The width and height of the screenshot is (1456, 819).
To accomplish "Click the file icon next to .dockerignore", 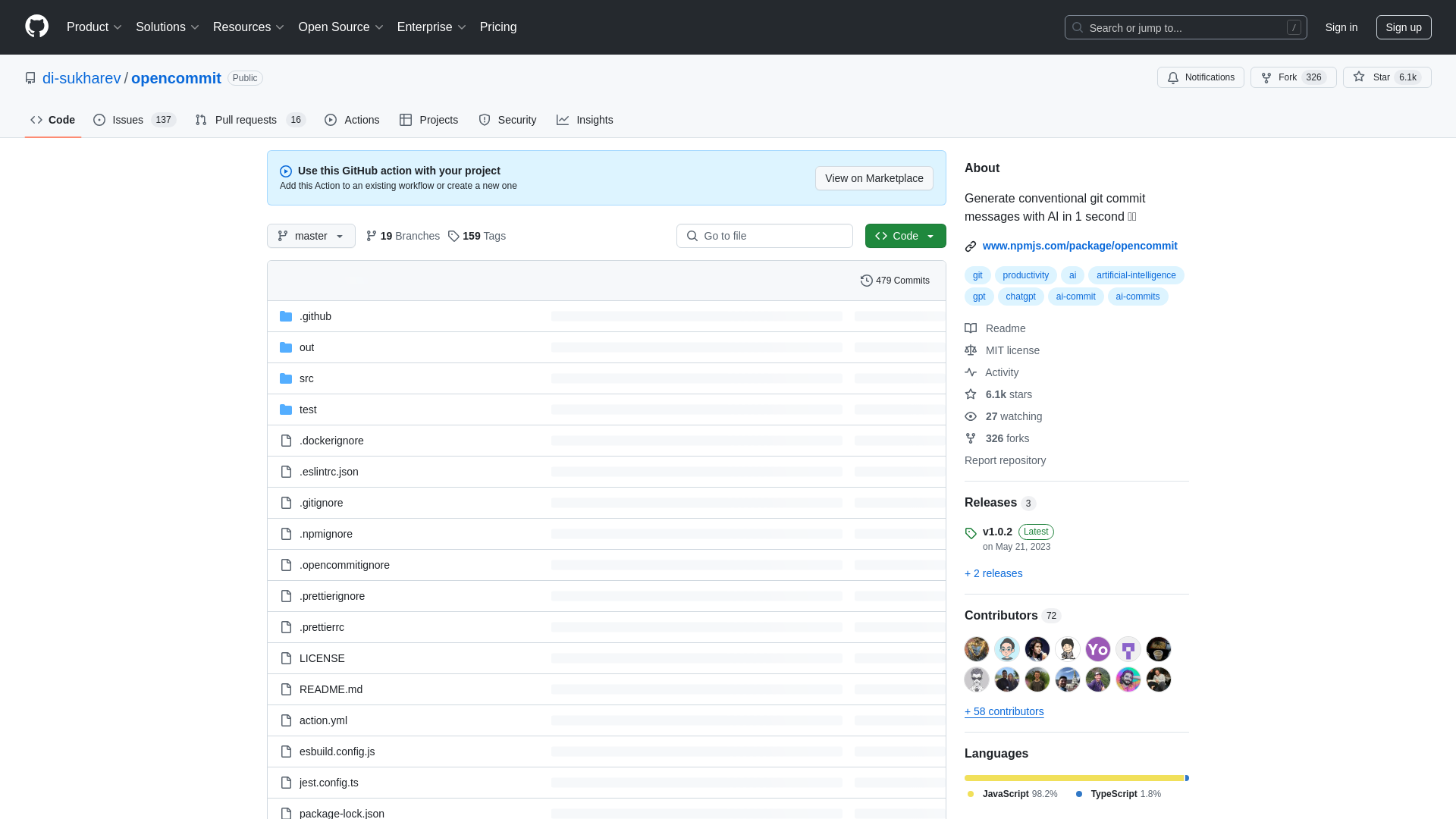I will (286, 441).
